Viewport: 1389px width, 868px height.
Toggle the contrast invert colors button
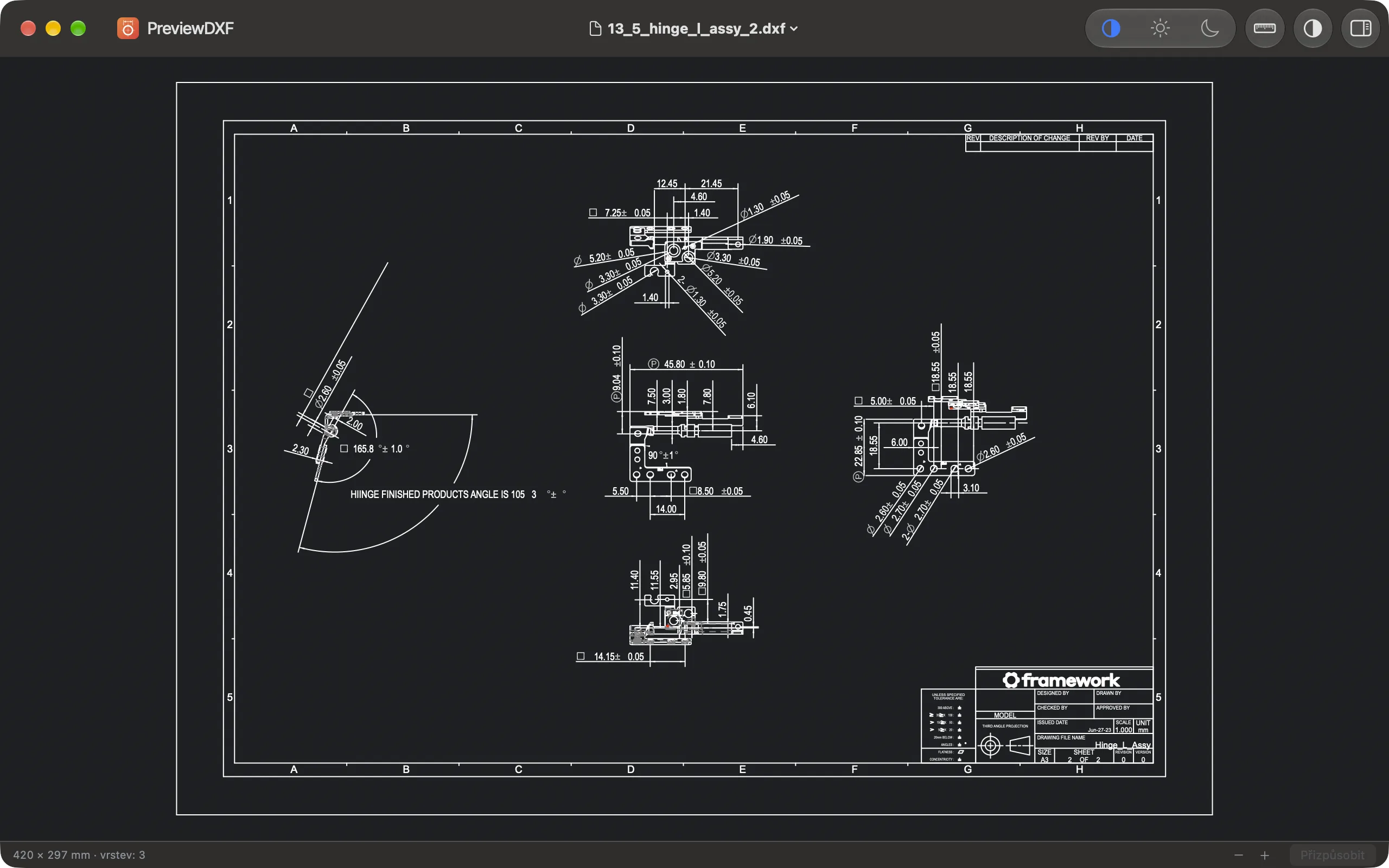click(1312, 28)
